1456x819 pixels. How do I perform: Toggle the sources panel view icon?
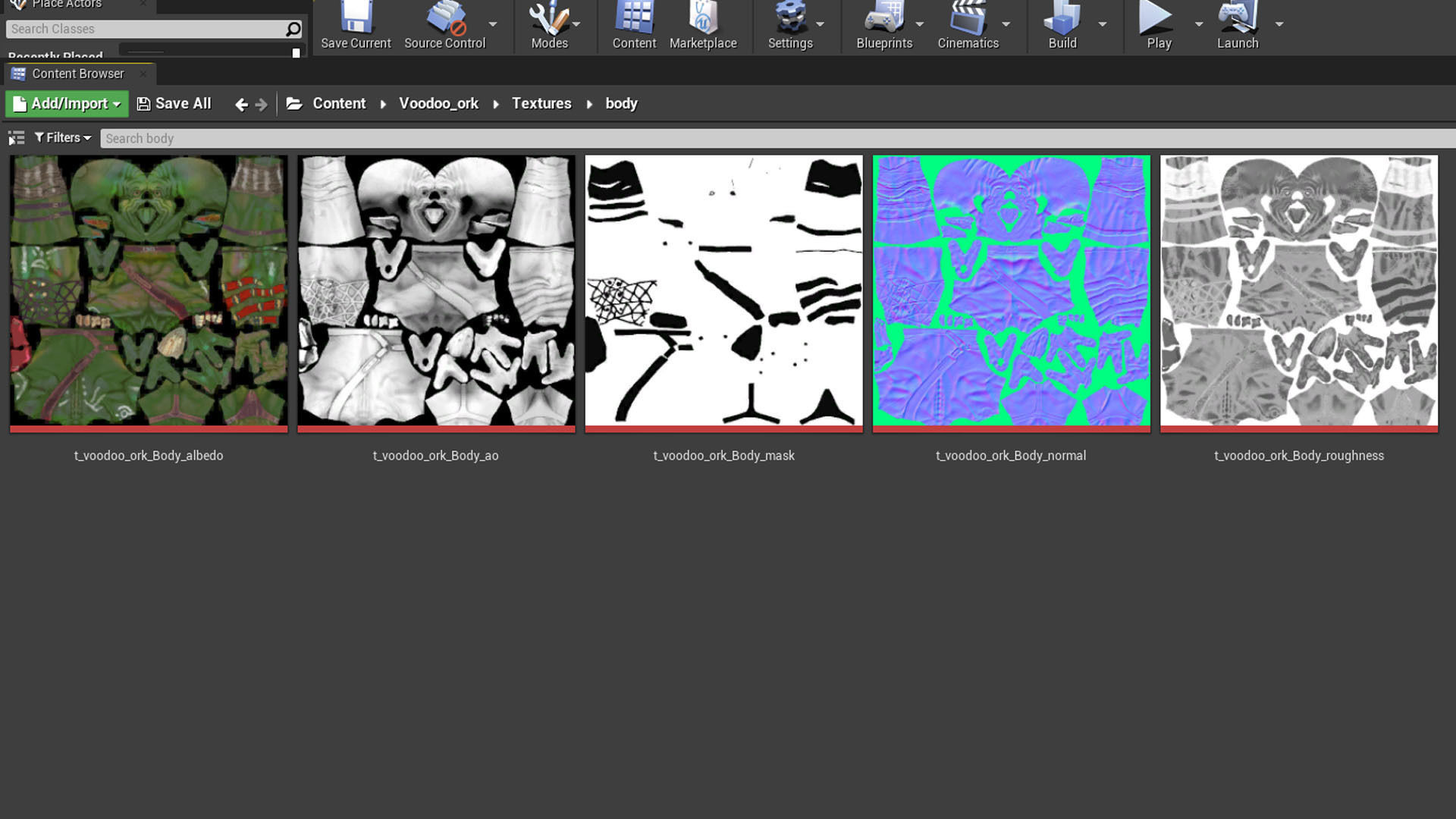point(16,138)
